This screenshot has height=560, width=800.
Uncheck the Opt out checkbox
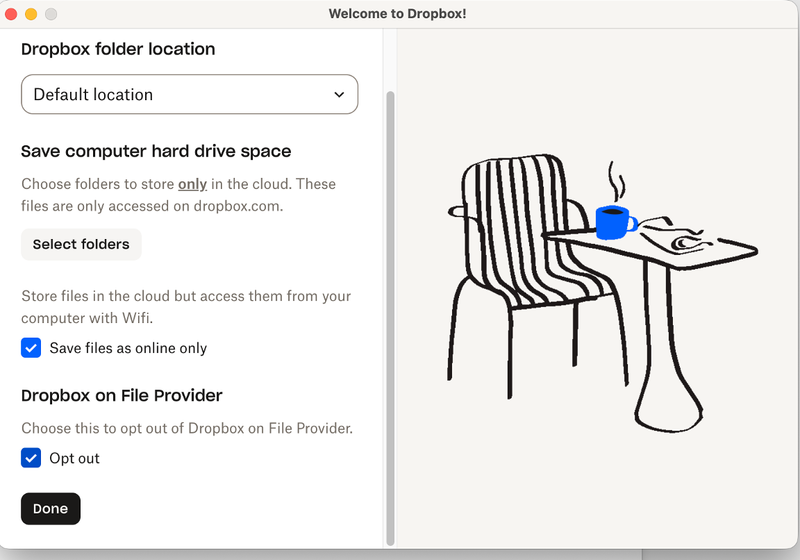(31, 458)
